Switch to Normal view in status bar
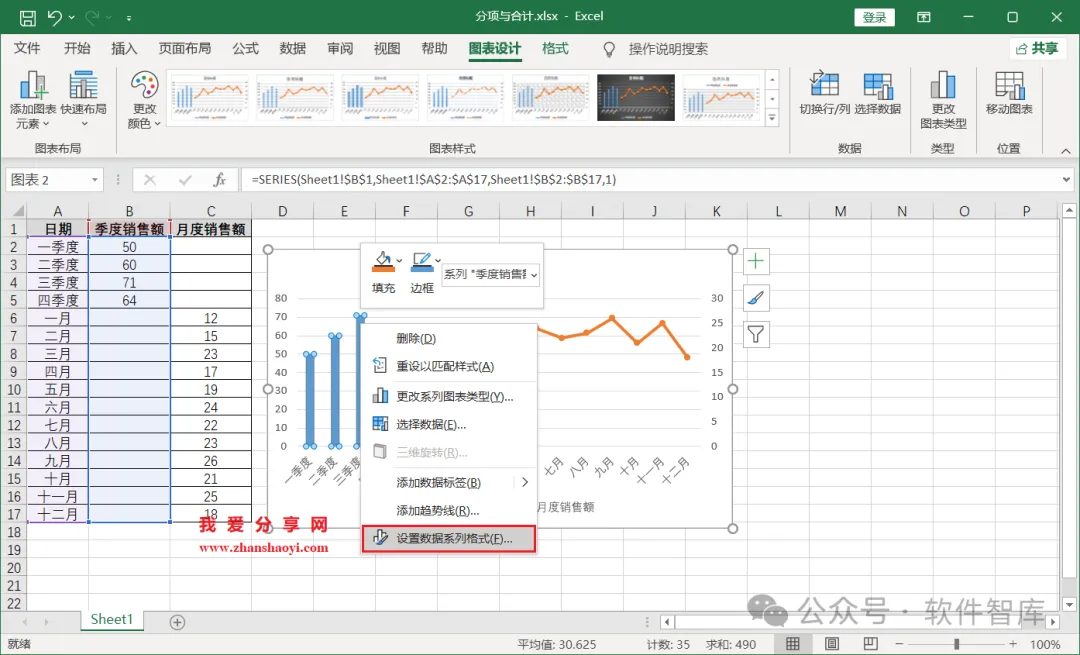The width and height of the screenshot is (1080, 655). point(793,644)
